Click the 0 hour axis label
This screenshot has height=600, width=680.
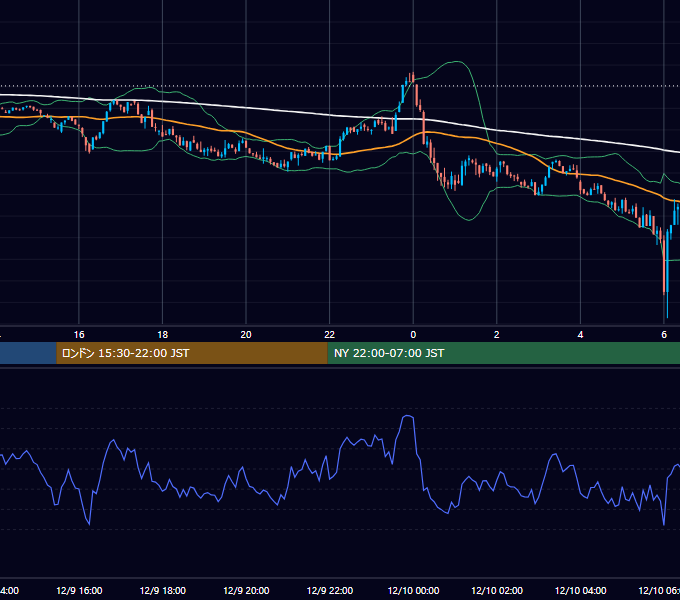click(x=413, y=335)
